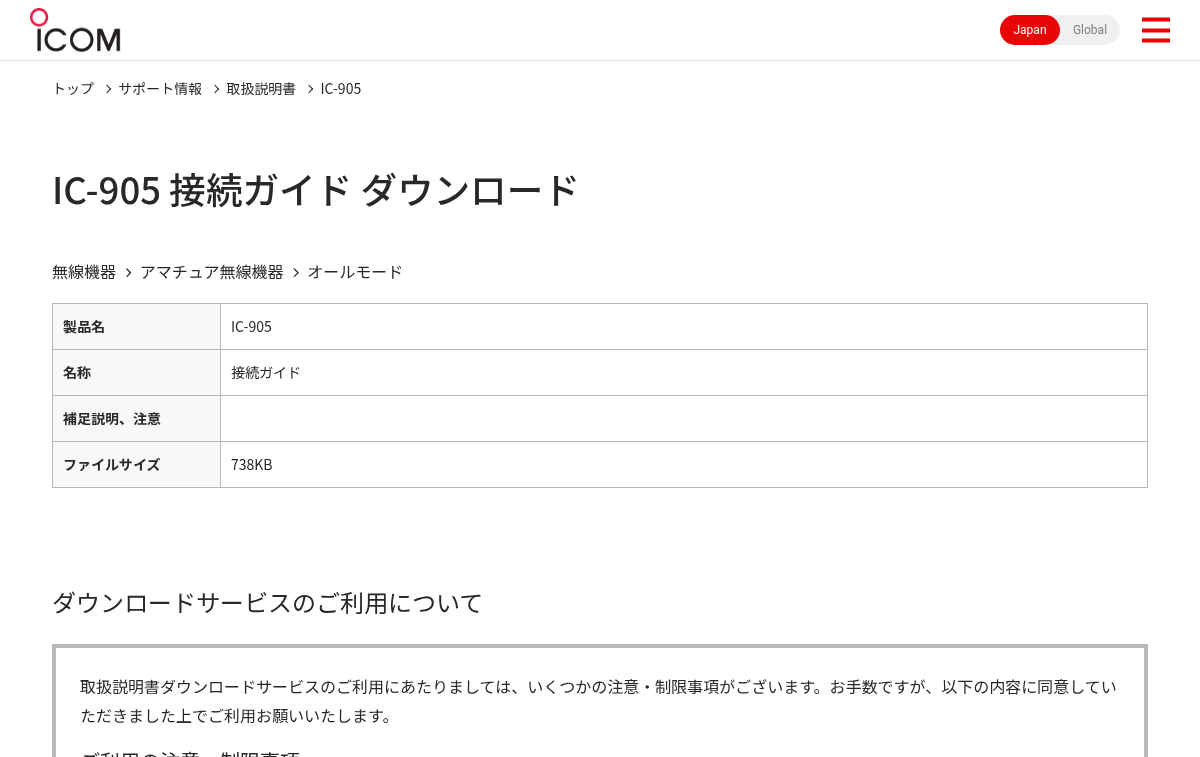Open 無線機器 category link
The image size is (1200, 757).
84,272
